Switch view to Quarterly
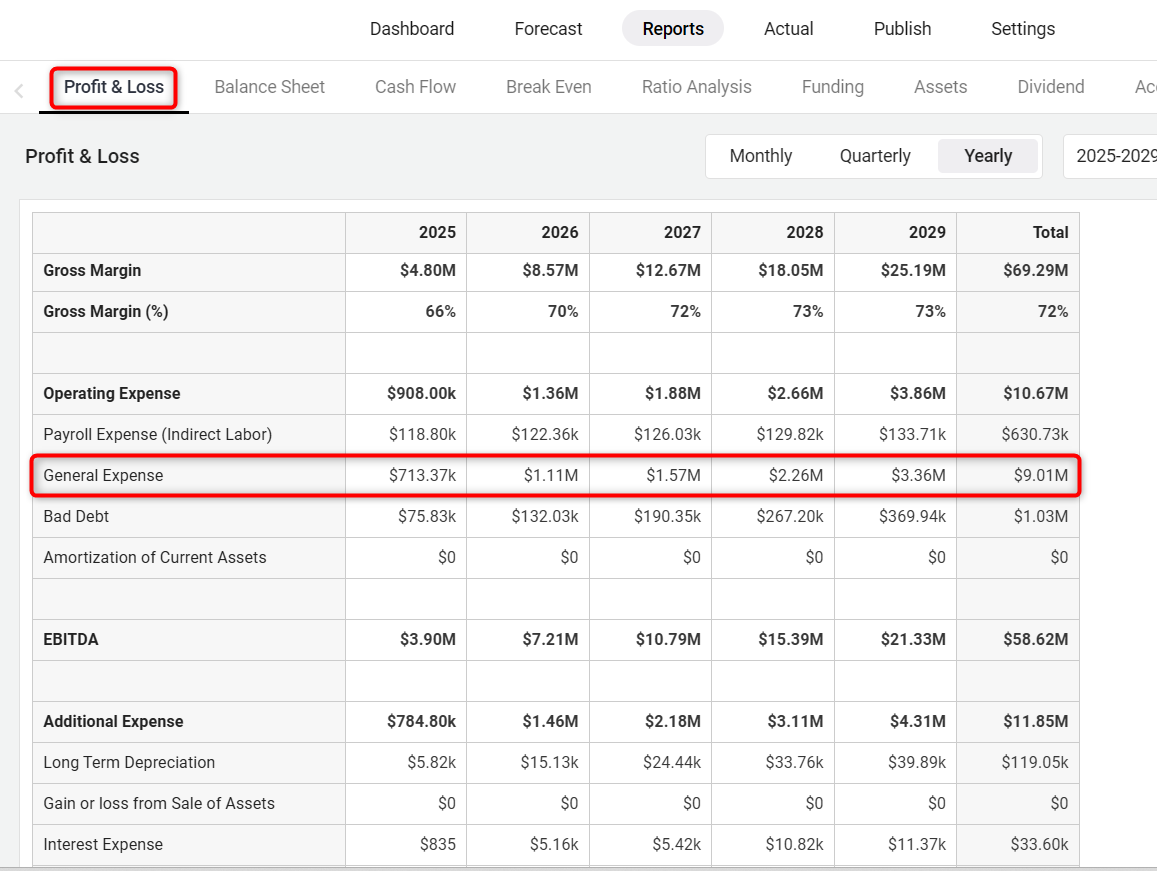This screenshot has height=871, width=1157. coord(875,156)
